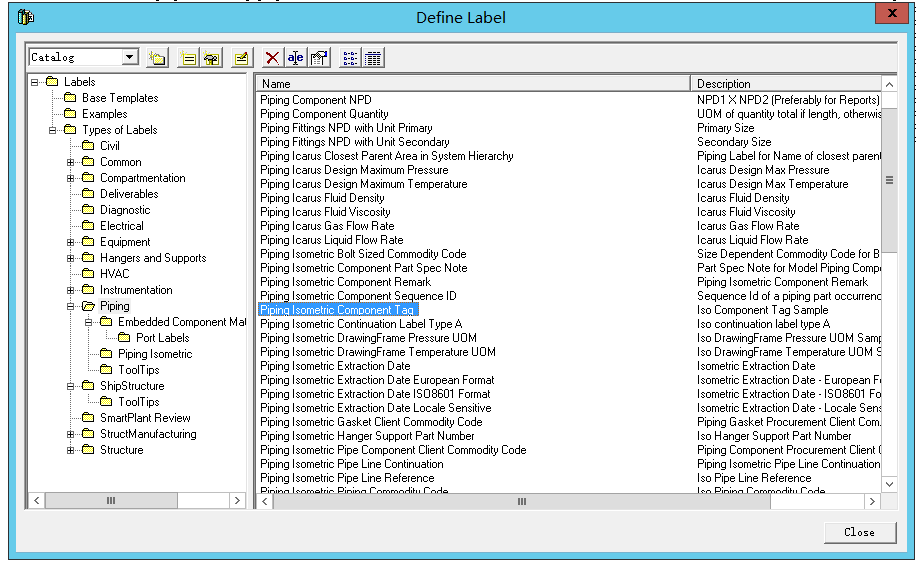Viewport: 917px width, 562px height.
Task: Select Piping Isometric Hanger Support Part Number
Action: (x=367, y=436)
